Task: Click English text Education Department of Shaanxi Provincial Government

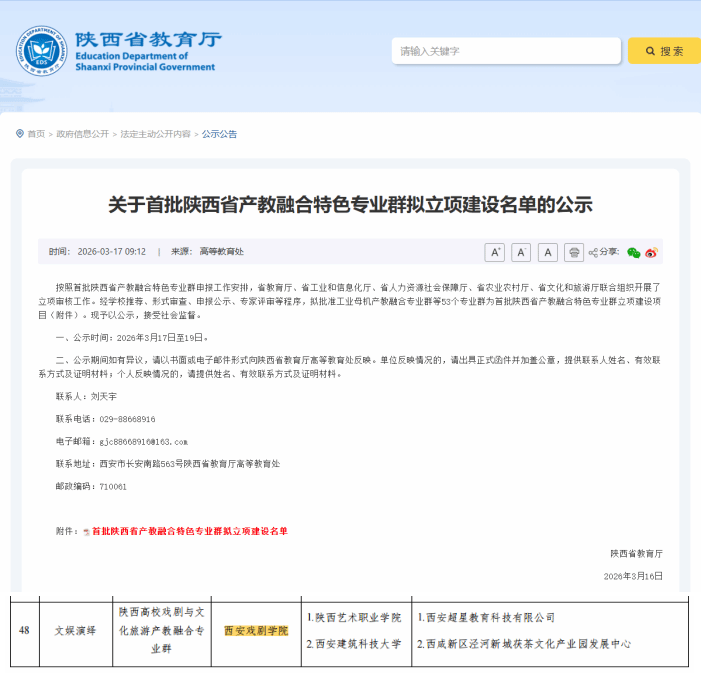Action: click(145, 61)
